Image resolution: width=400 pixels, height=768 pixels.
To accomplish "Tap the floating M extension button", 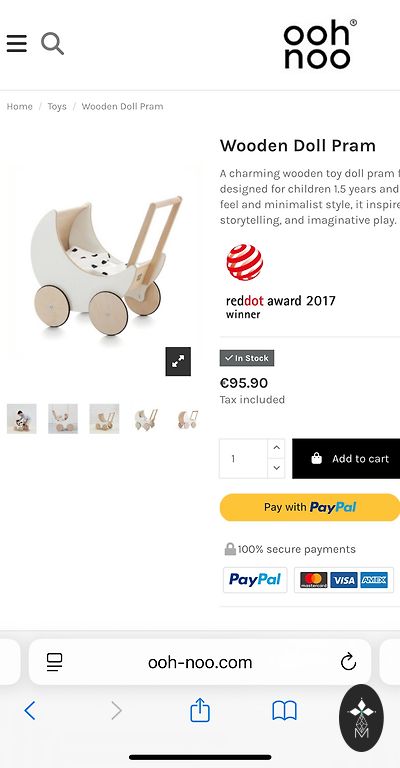I will pos(361,718).
